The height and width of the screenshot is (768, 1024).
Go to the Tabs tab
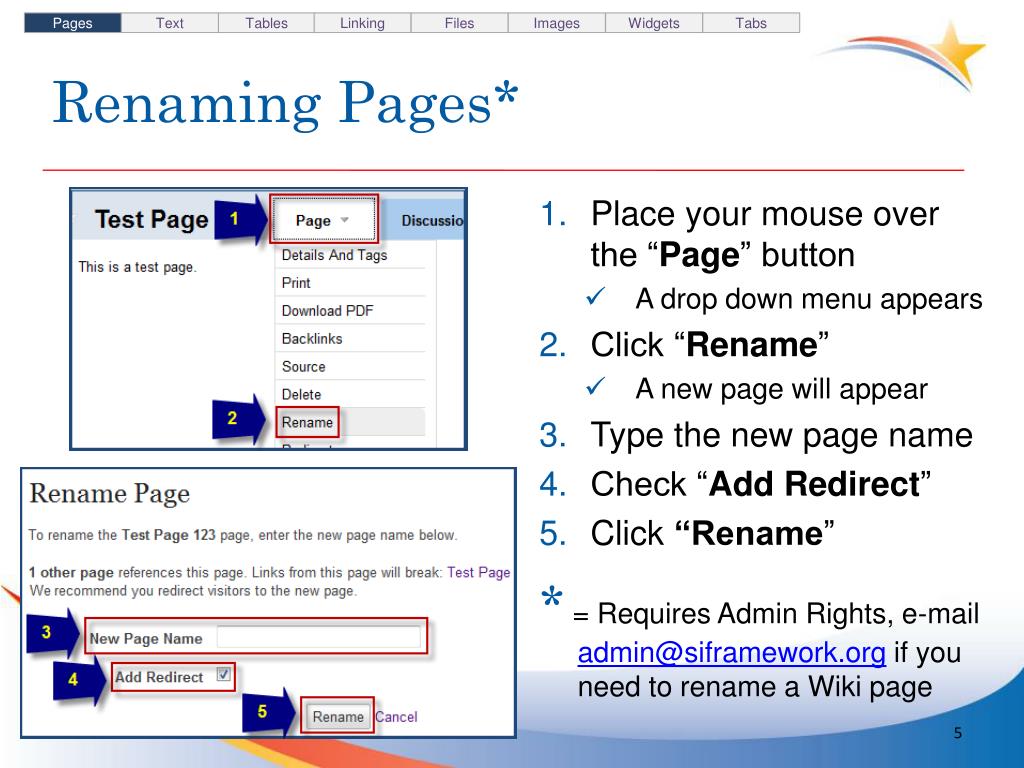[751, 23]
